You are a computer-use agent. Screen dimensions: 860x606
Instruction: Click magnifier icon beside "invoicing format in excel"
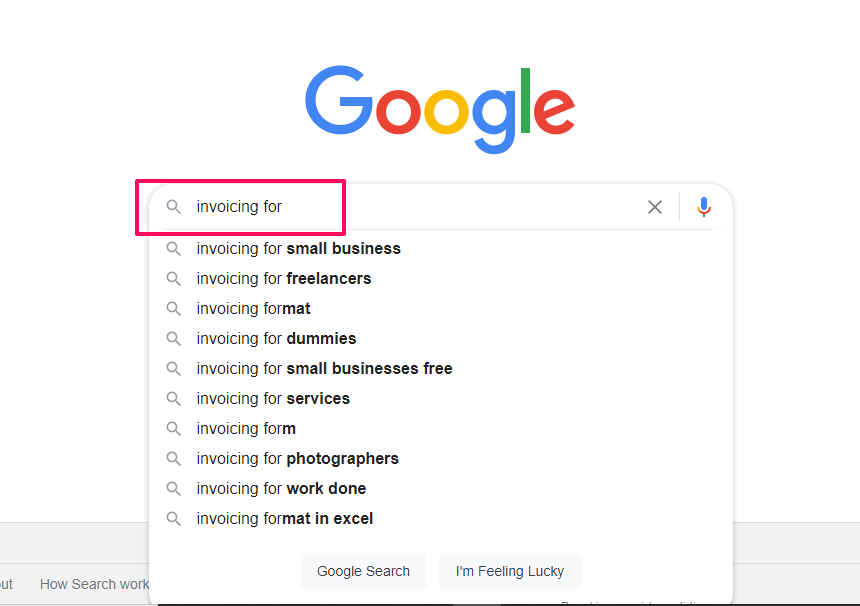click(x=174, y=519)
